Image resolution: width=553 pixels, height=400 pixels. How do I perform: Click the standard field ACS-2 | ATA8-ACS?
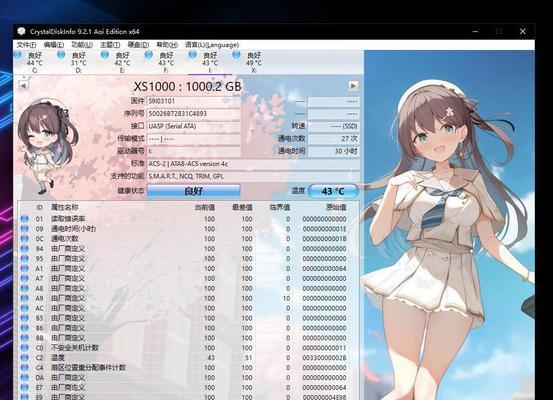253,164
